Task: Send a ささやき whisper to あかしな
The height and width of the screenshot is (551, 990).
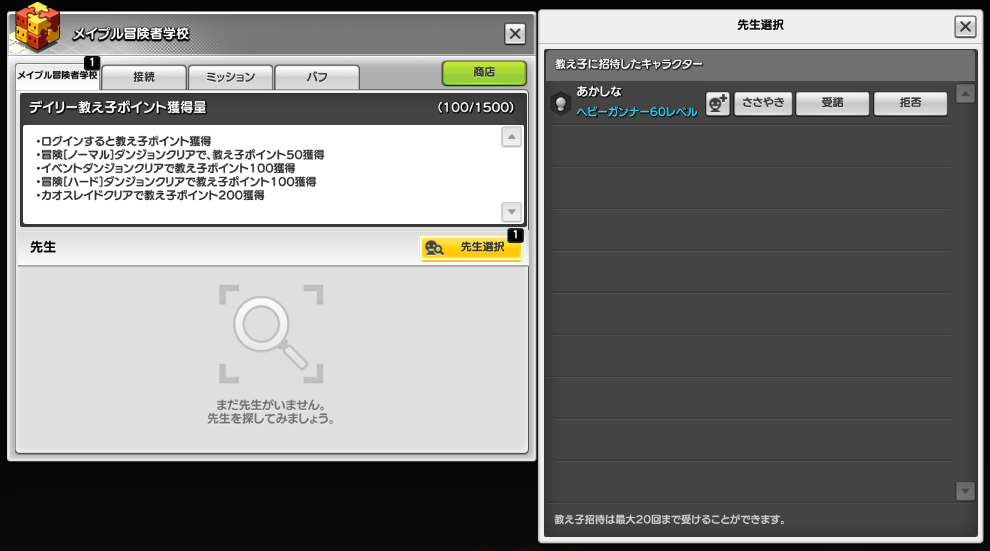Action: [763, 103]
